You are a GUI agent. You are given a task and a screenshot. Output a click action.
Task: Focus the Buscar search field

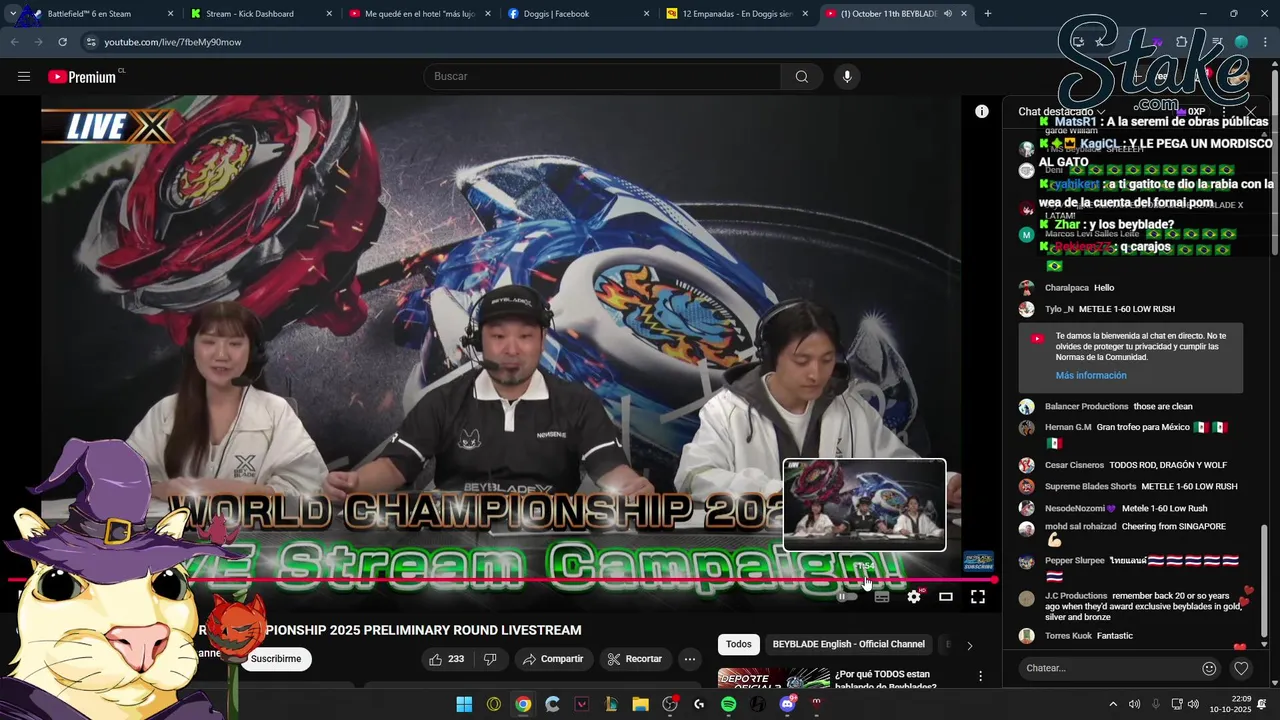pyautogui.click(x=603, y=77)
